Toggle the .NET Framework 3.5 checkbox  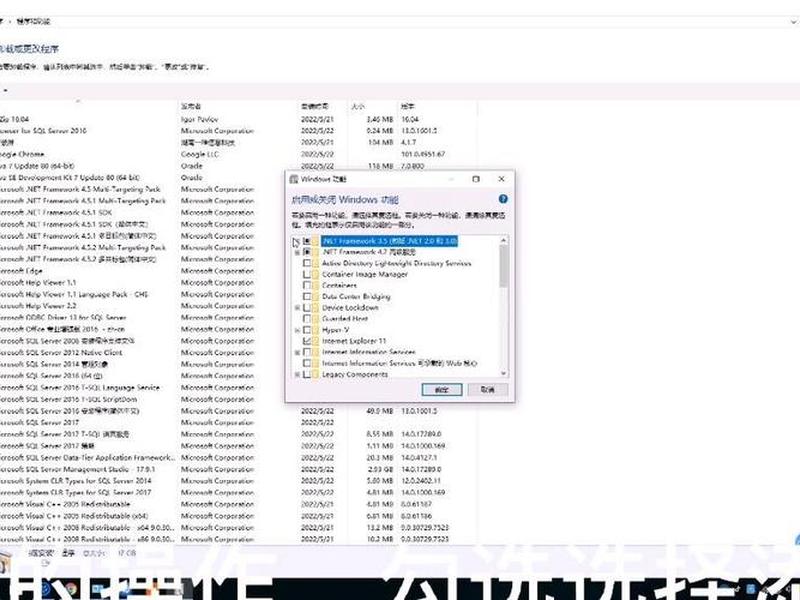click(x=307, y=241)
